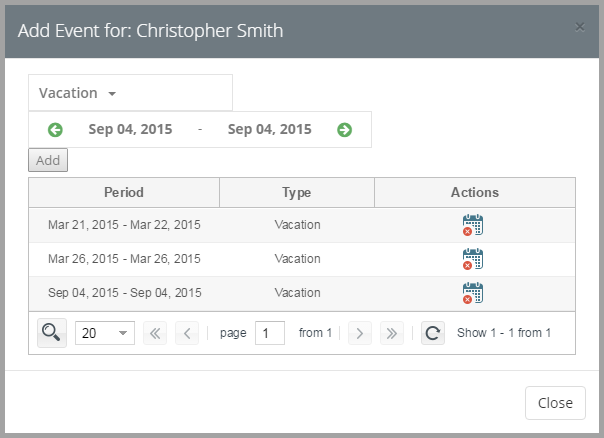The image size is (604, 438).
Task: Go to the next page of results
Action: 360,333
